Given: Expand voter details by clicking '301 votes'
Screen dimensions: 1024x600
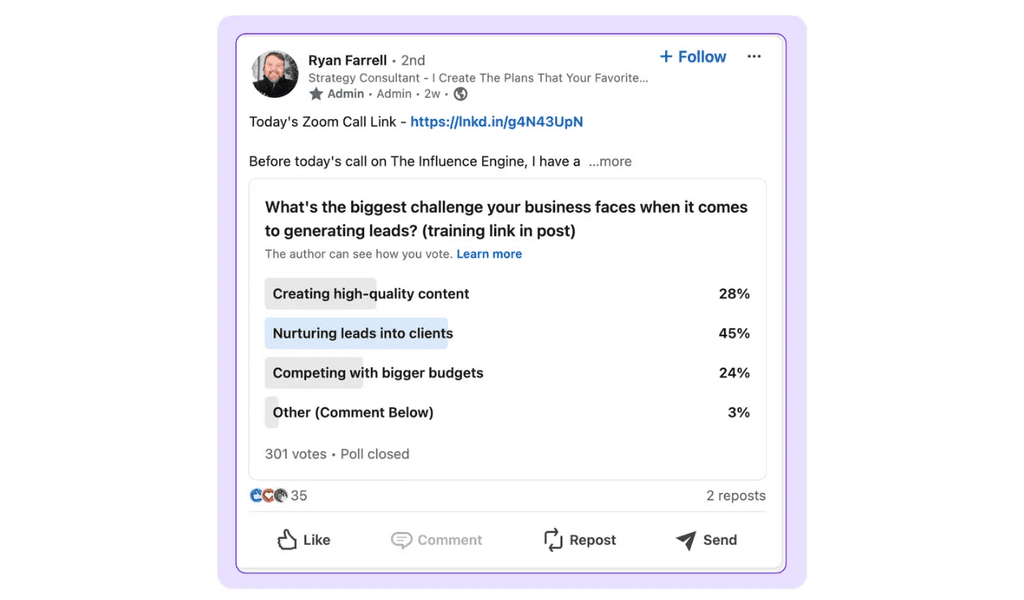Looking at the screenshot, I should click(295, 453).
